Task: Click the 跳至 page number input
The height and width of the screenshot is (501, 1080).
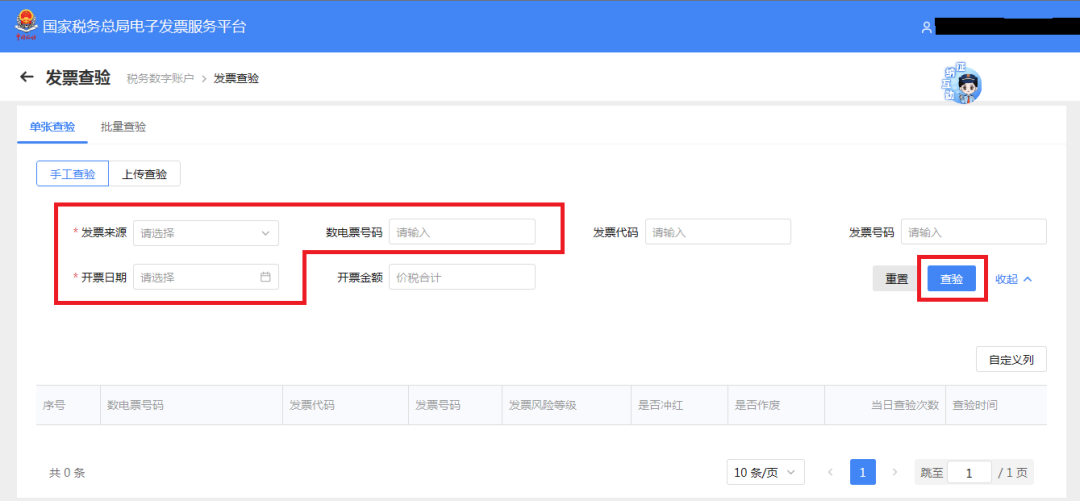Action: 969,473
